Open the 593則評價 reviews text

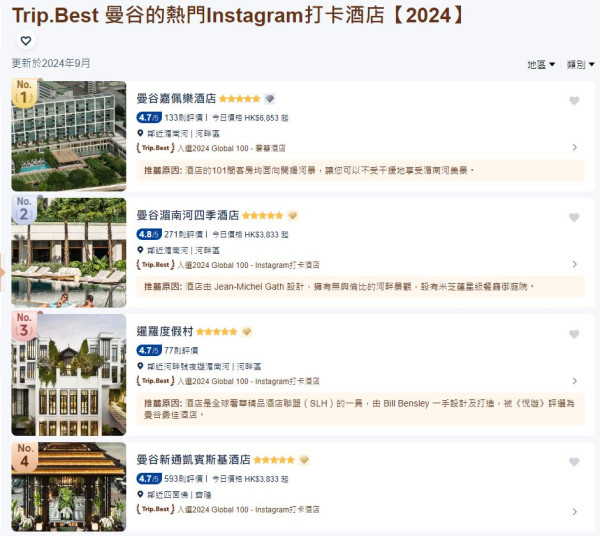point(184,479)
